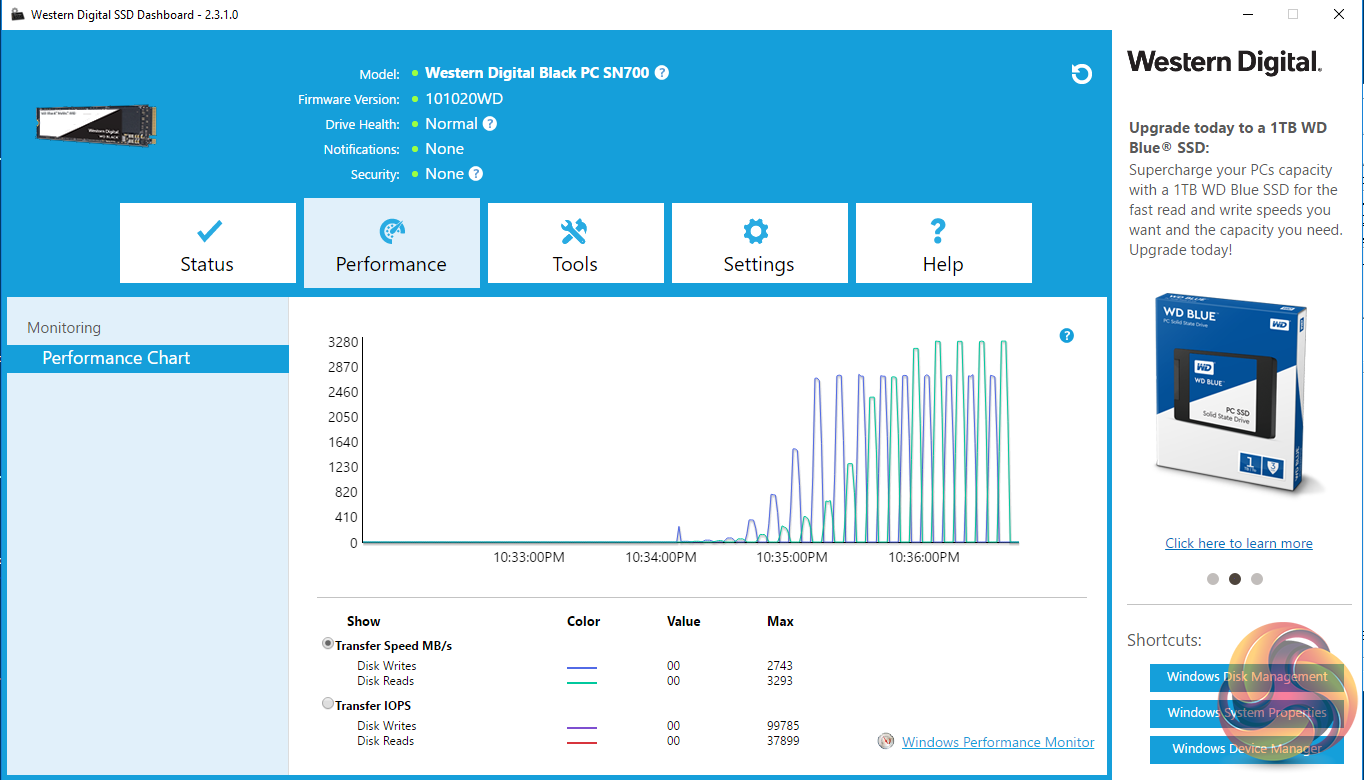Screen dimensions: 1364x780
Task: Select the third ad carousel dot
Action: point(1257,579)
